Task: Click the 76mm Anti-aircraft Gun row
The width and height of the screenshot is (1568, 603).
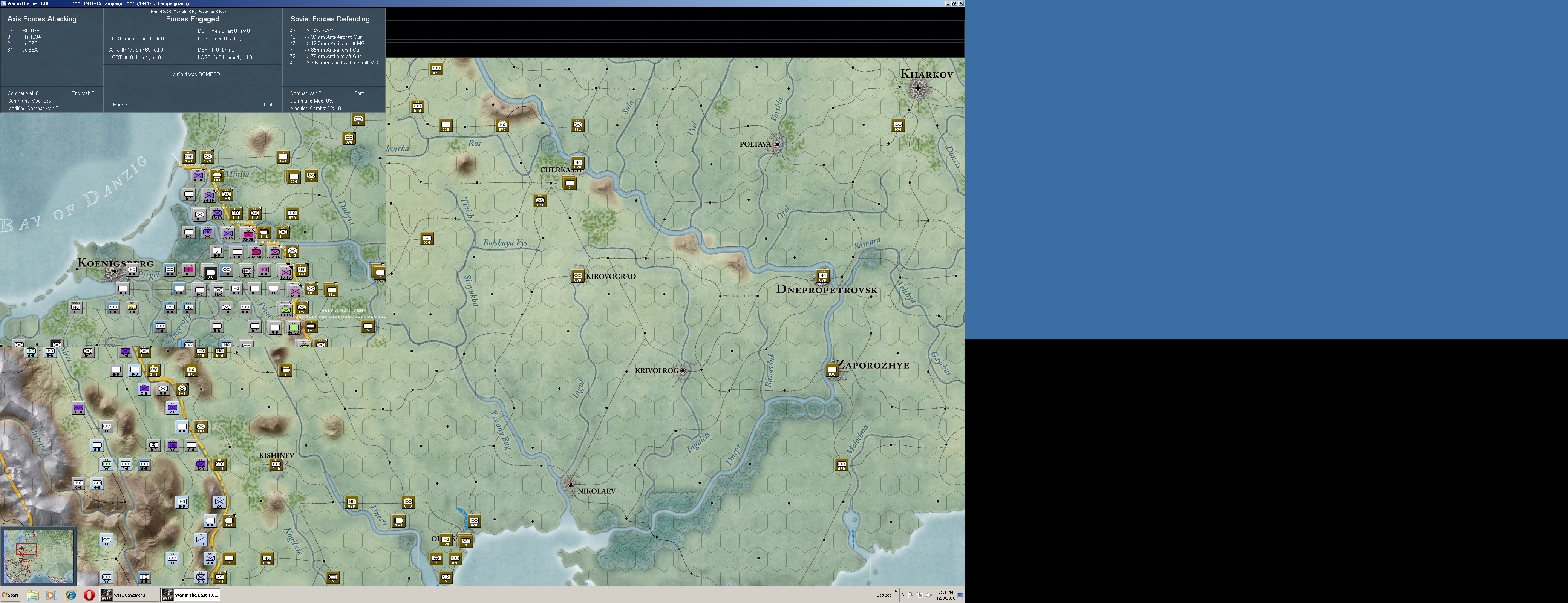Action: coord(326,56)
